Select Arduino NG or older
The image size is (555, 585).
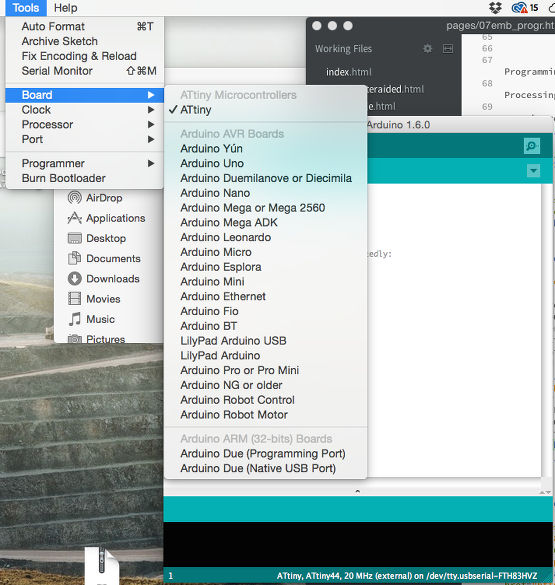pos(266,385)
